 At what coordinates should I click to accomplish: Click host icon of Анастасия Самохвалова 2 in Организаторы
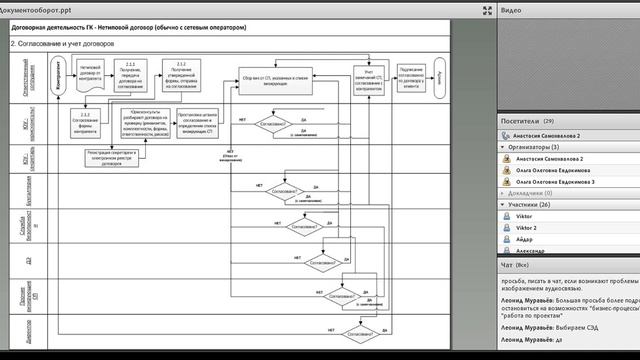tap(507, 159)
